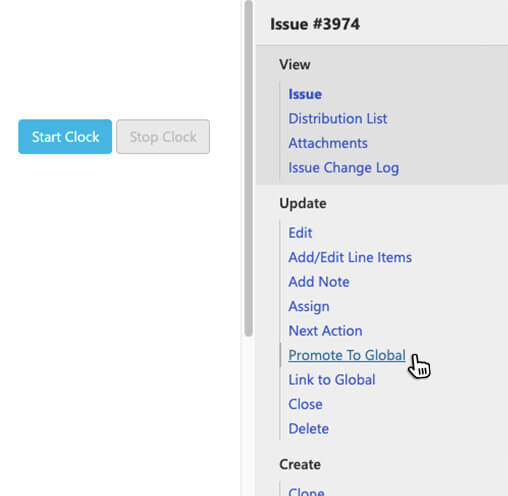This screenshot has height=496, width=508.
Task: Select the Clone link under Create
Action: pyautogui.click(x=306, y=491)
